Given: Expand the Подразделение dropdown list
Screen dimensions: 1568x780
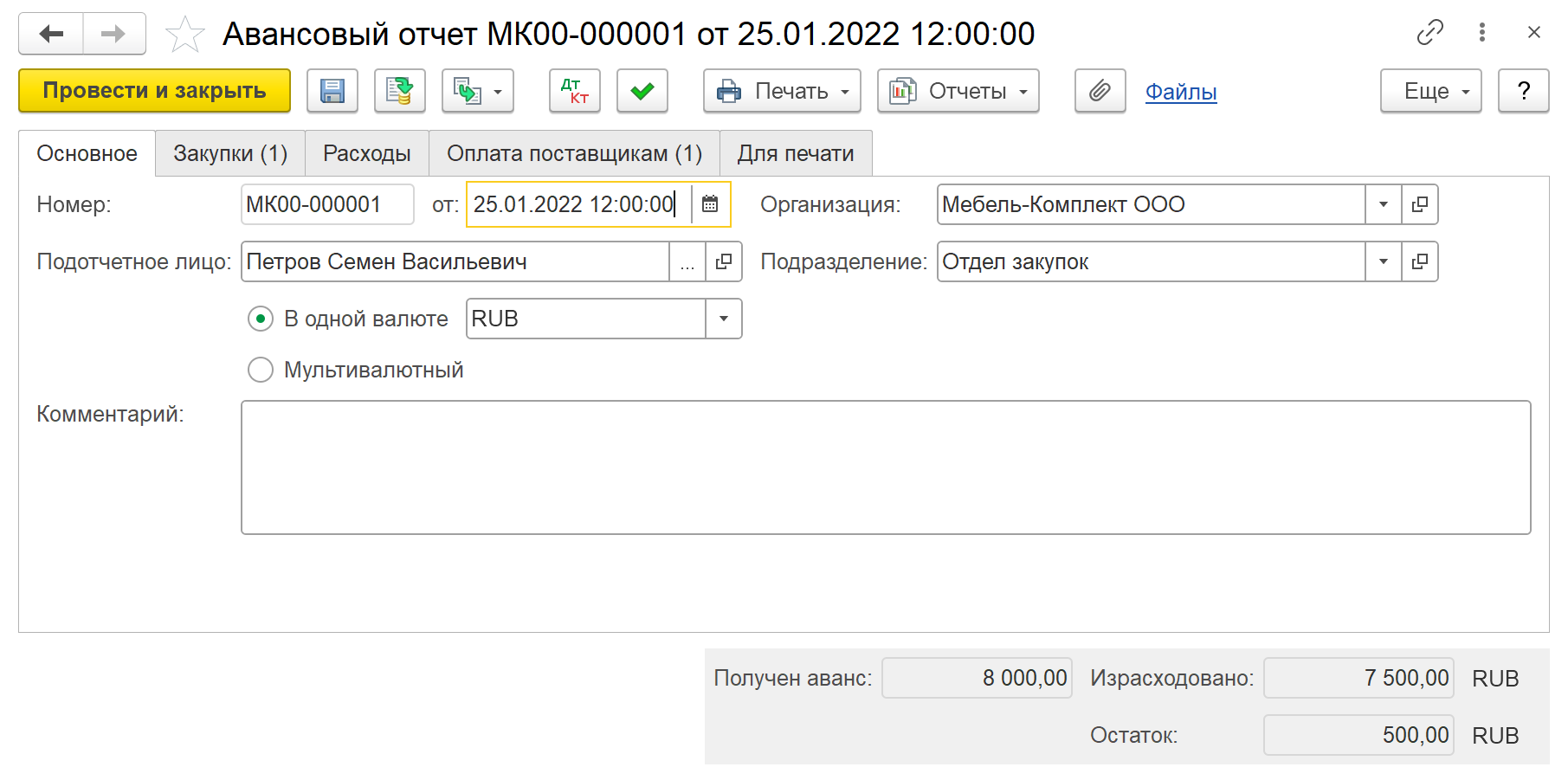Looking at the screenshot, I should pyautogui.click(x=1384, y=261).
